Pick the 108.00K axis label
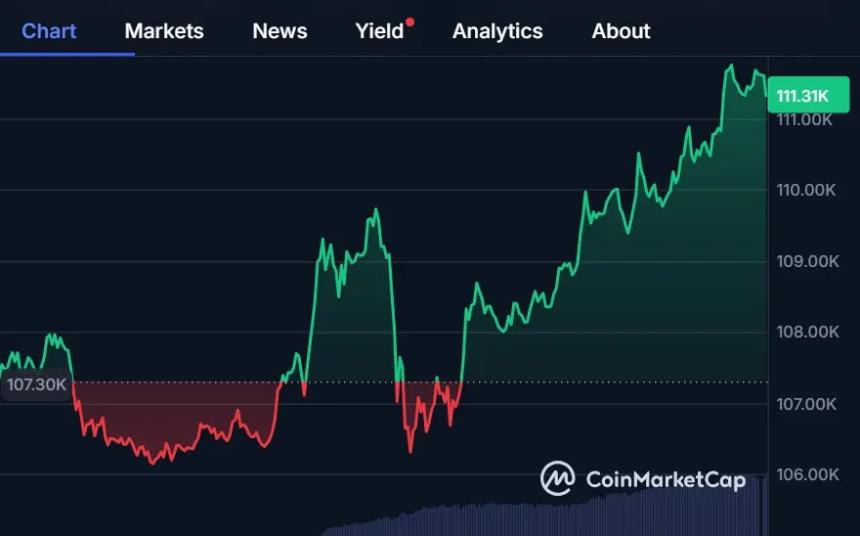The height and width of the screenshot is (536, 860). (x=805, y=333)
